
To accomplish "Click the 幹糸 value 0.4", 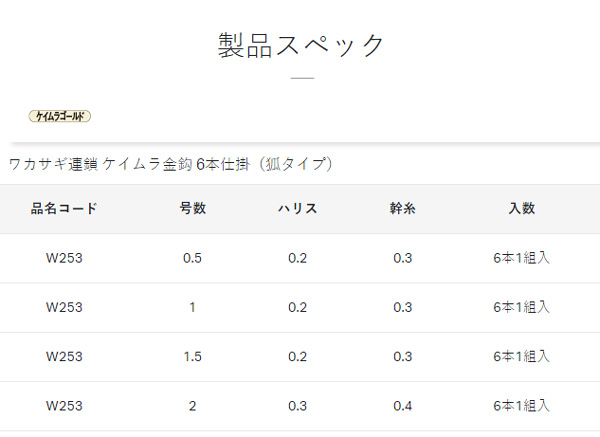I will (x=403, y=406).
